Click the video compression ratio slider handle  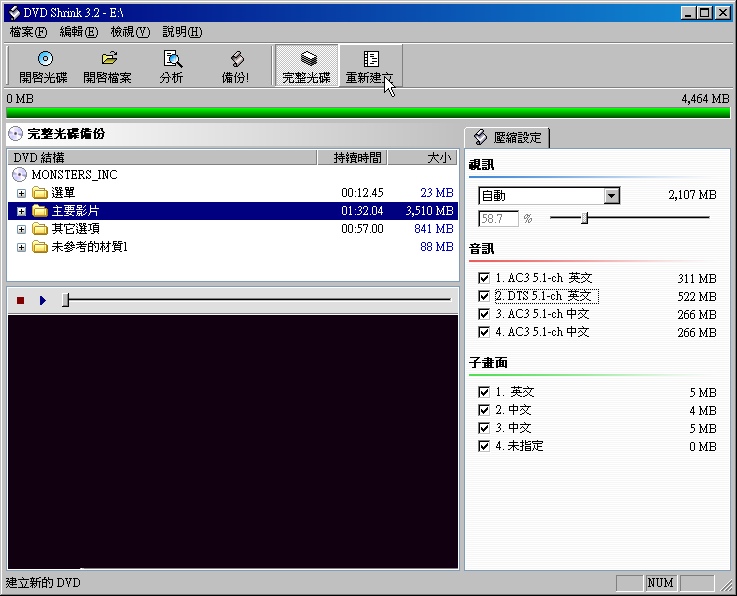click(x=584, y=218)
